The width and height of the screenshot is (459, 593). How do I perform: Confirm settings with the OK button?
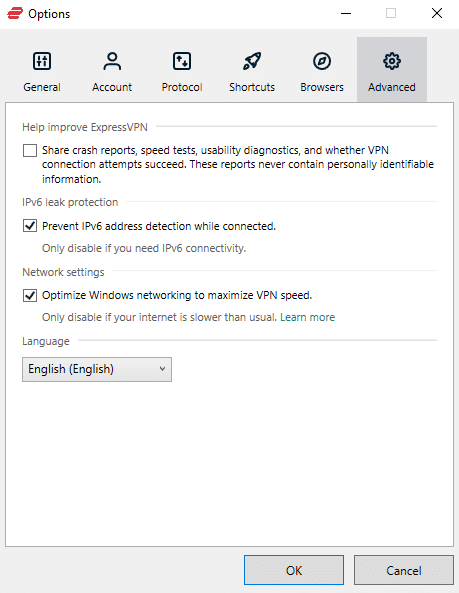294,570
